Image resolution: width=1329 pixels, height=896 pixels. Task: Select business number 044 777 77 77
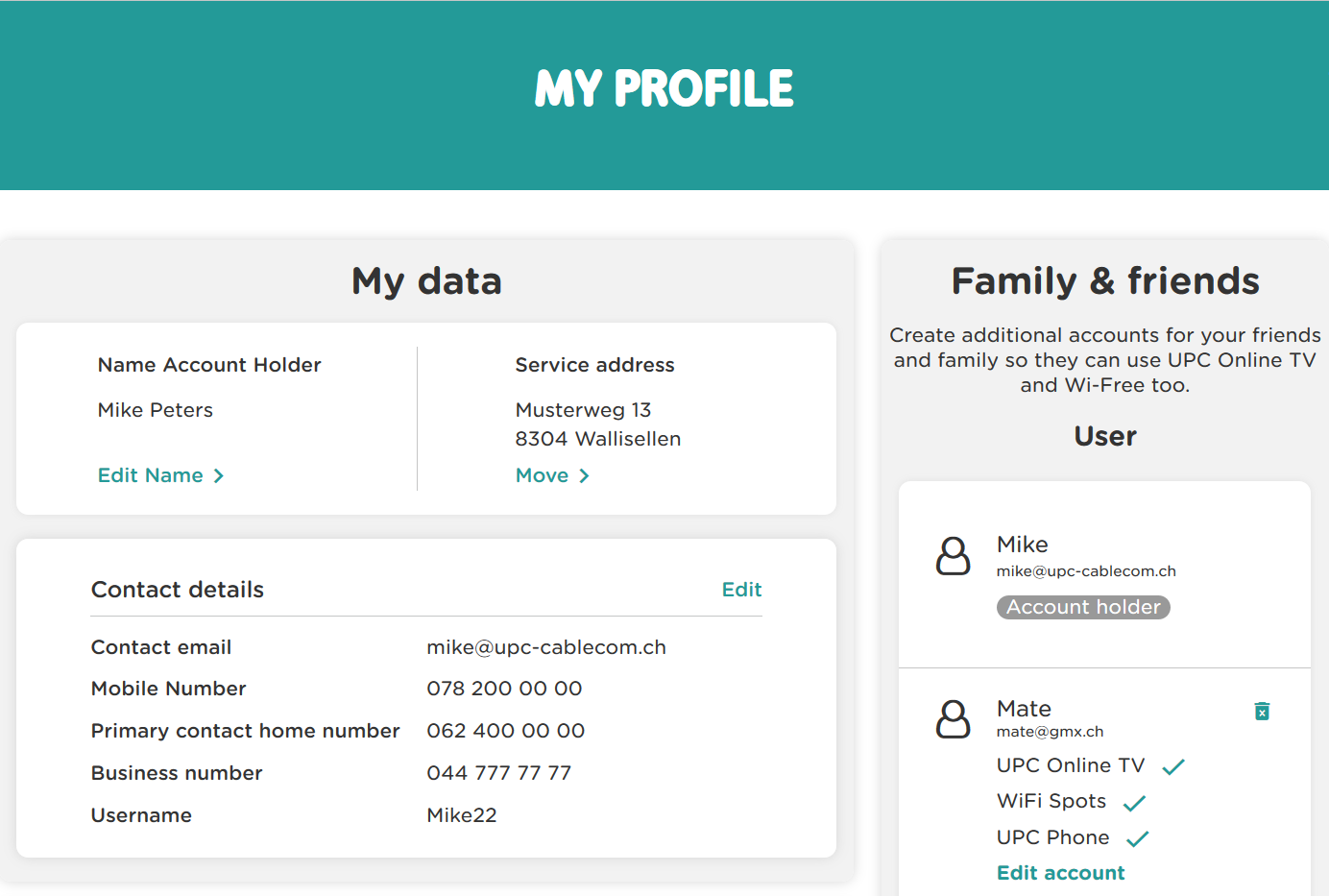[x=499, y=773]
